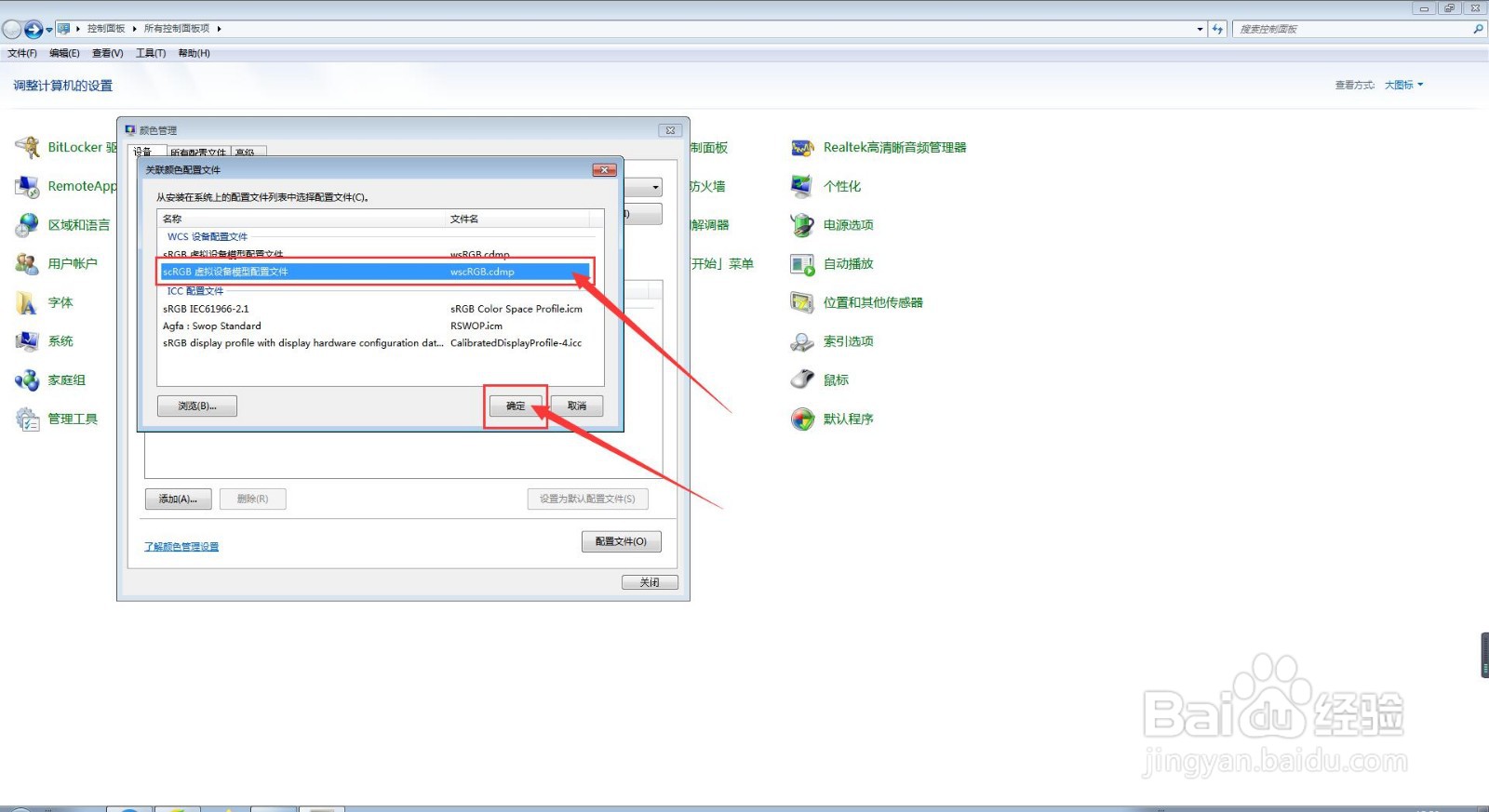The width and height of the screenshot is (1489, 812).
Task: Open the 帮助(H) menu
Action: point(194,53)
